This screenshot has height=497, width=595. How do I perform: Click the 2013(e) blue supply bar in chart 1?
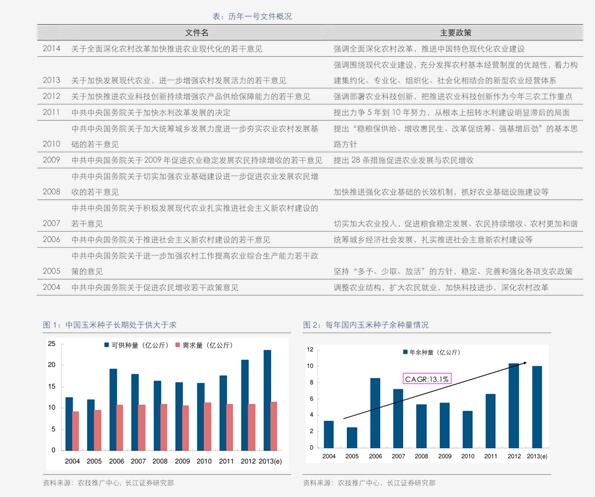[x=267, y=400]
